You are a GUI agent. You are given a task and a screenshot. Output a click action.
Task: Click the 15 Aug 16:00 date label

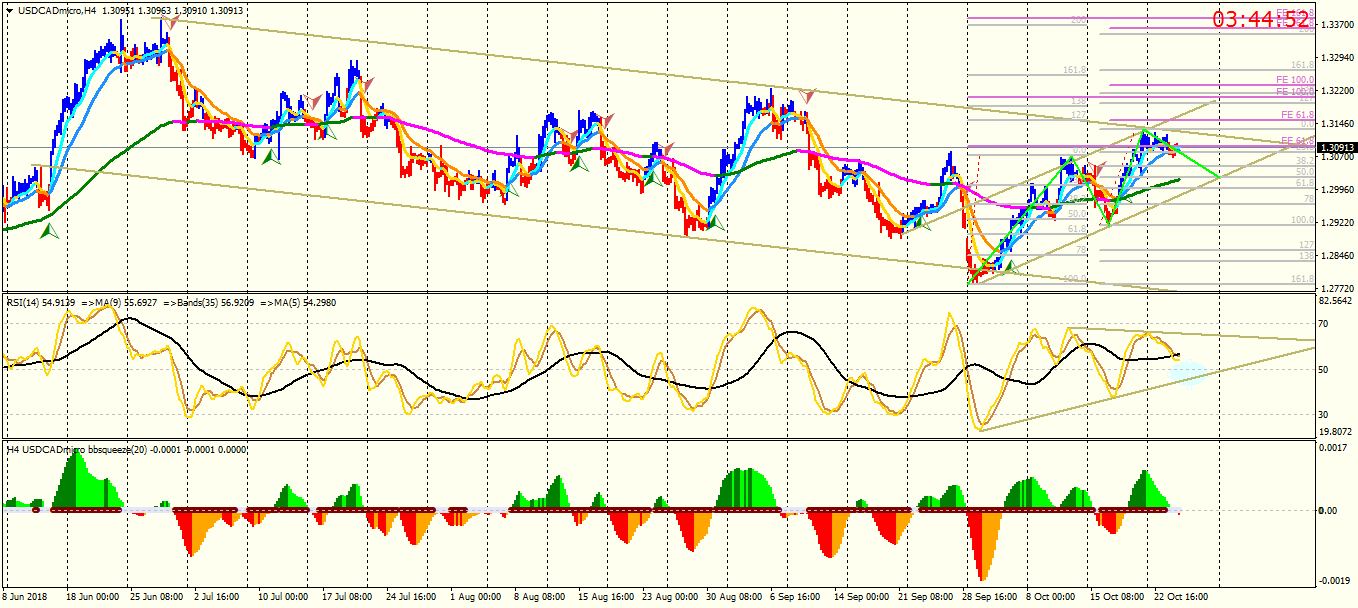(606, 597)
